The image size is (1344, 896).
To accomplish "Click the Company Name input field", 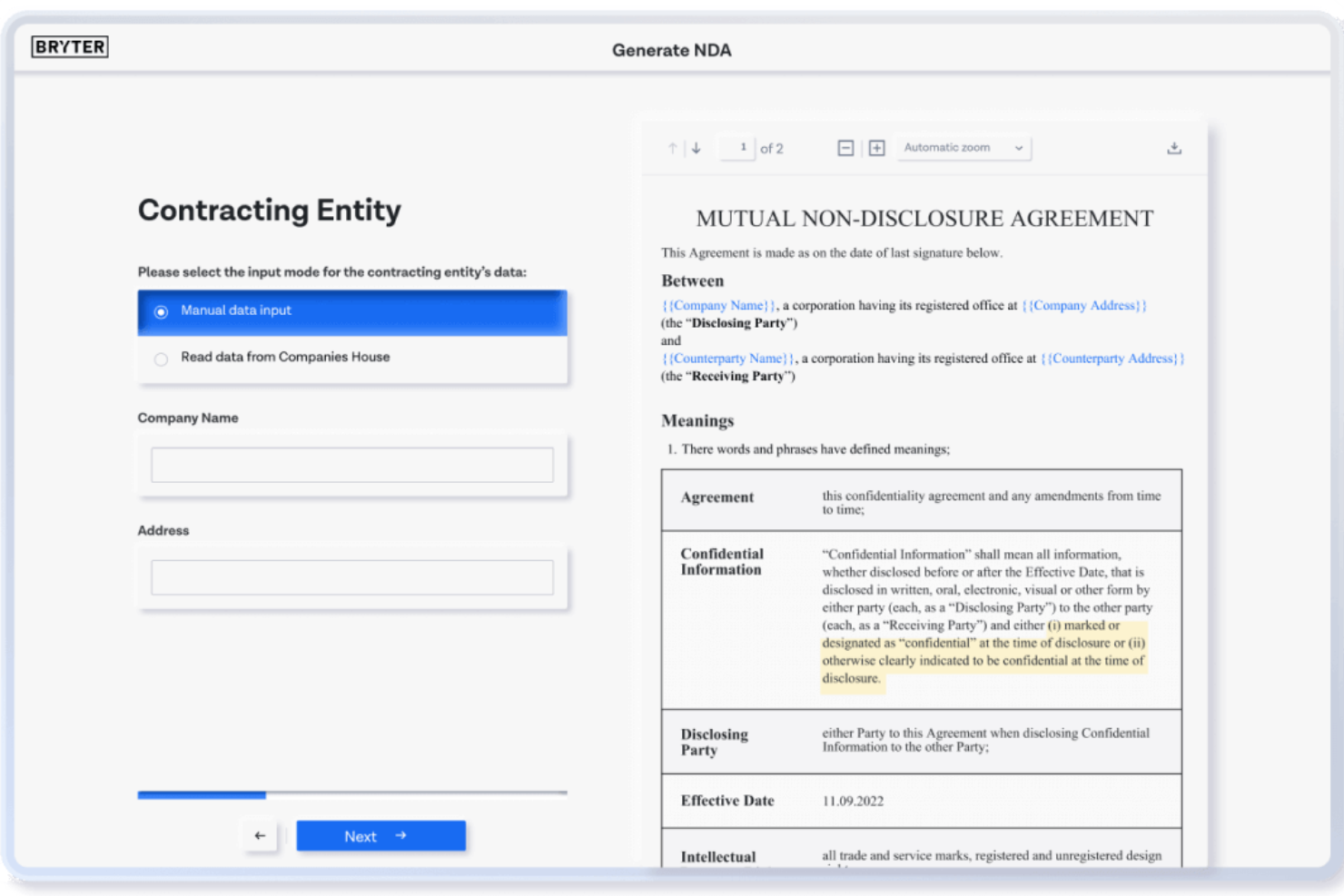I will coord(352,465).
